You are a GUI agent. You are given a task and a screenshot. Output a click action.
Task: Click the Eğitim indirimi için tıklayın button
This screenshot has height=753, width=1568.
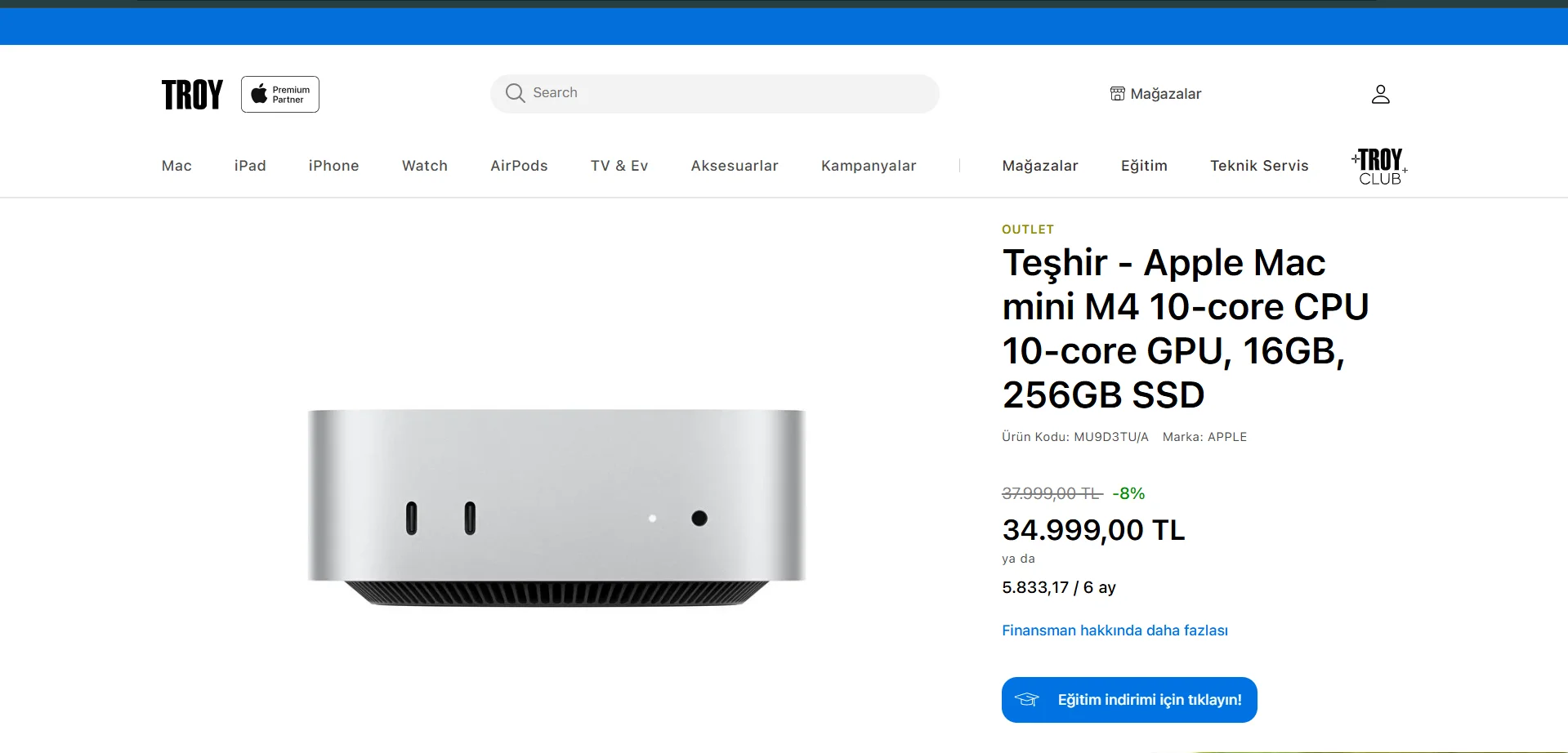[x=1129, y=700]
